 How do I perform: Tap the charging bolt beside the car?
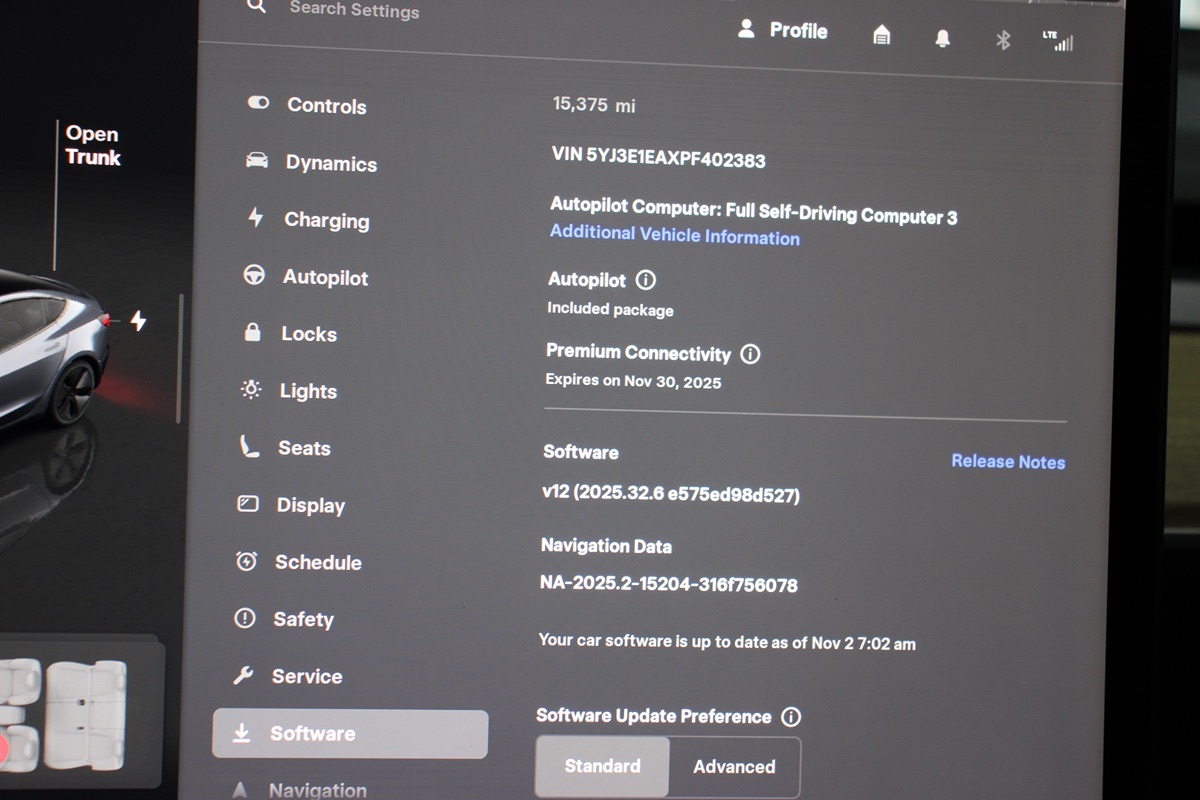tap(138, 321)
